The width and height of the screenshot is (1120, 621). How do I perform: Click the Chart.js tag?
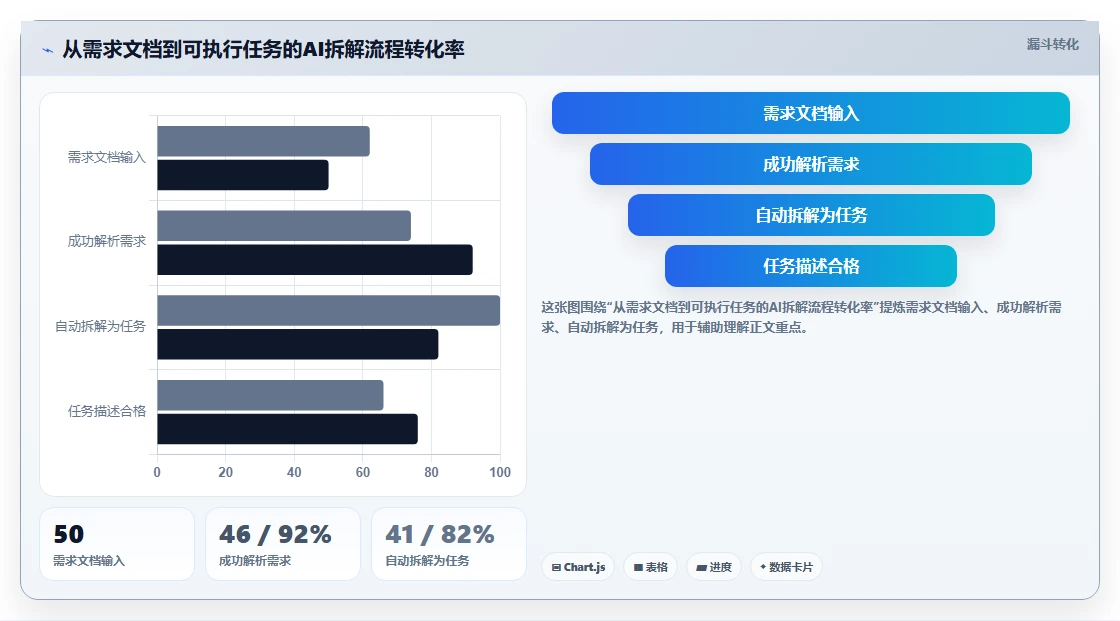pos(578,567)
